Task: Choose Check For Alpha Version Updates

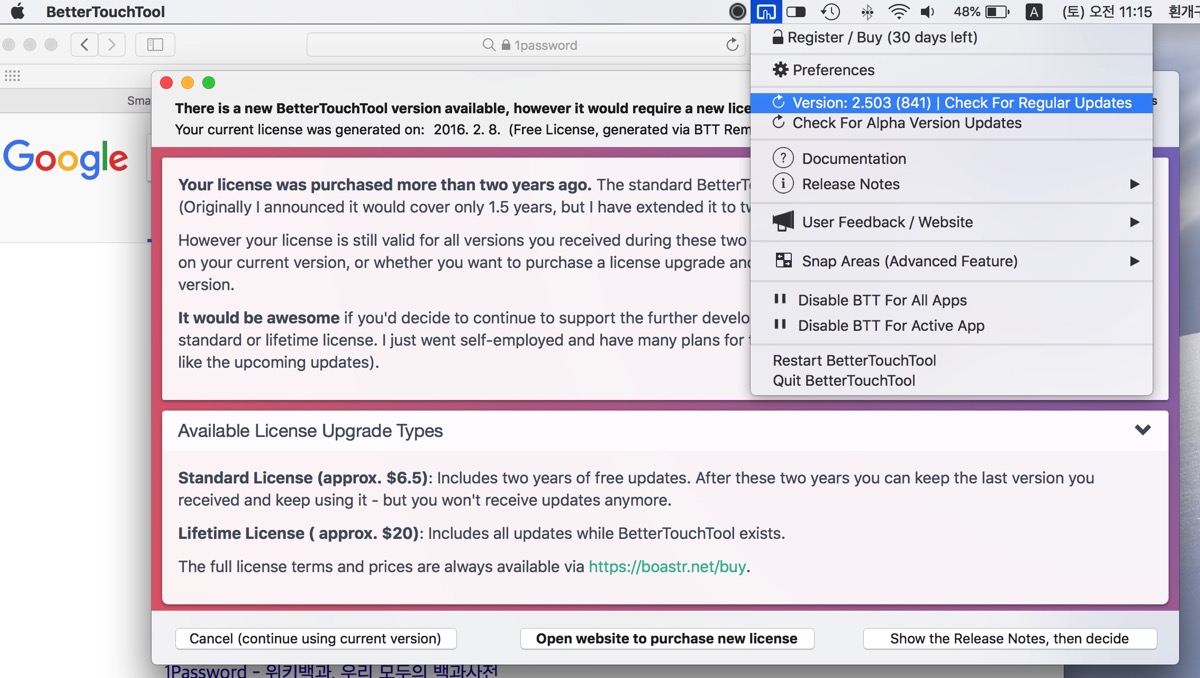Action: pyautogui.click(x=951, y=123)
